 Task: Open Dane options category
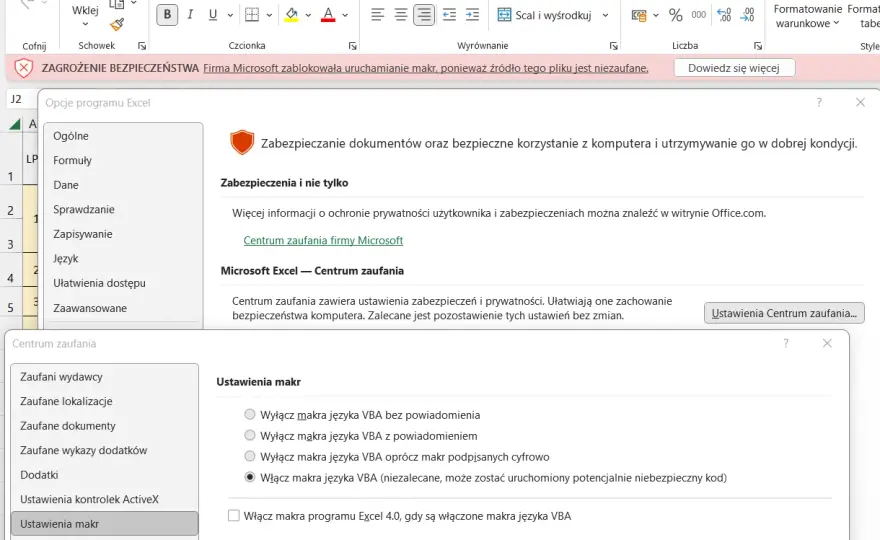pos(123,185)
